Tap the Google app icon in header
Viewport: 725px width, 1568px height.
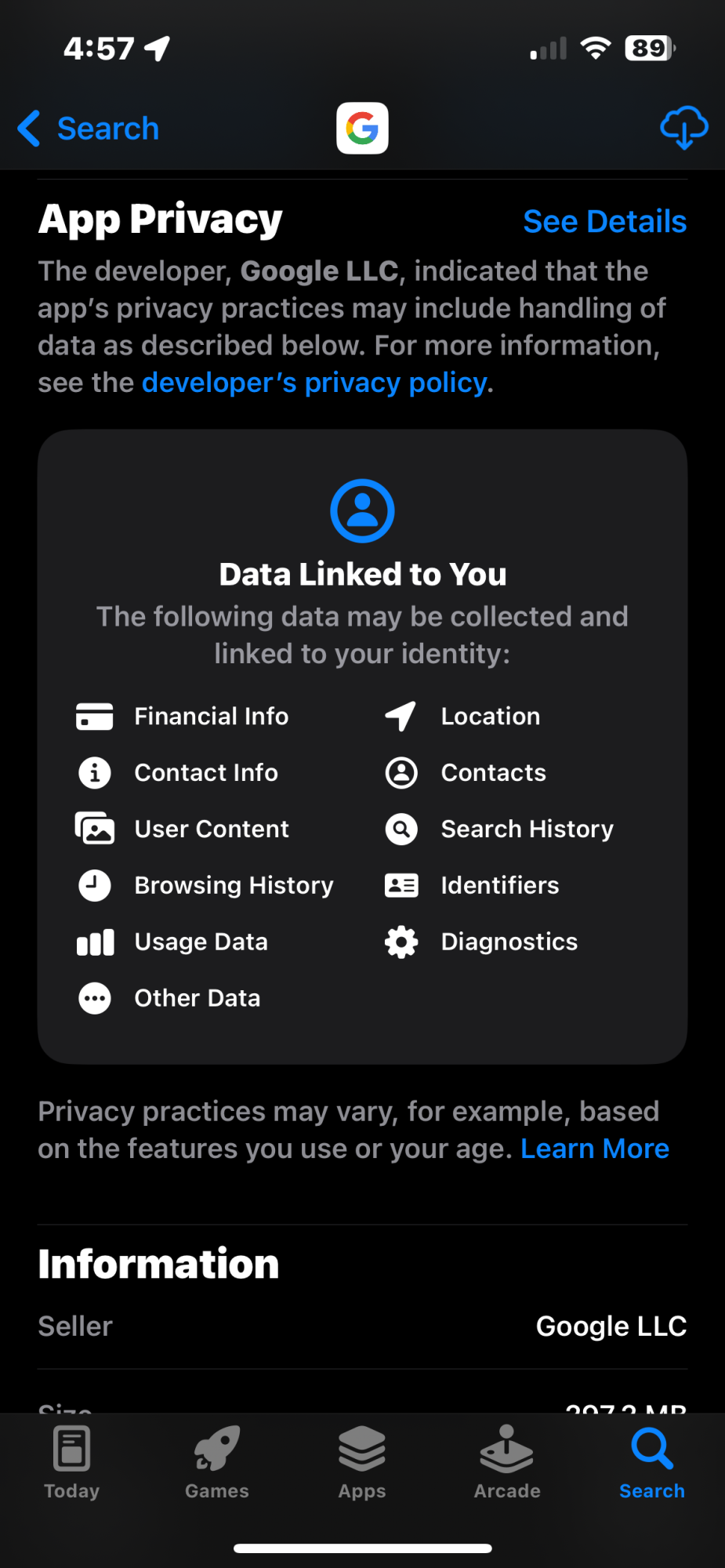[362, 128]
